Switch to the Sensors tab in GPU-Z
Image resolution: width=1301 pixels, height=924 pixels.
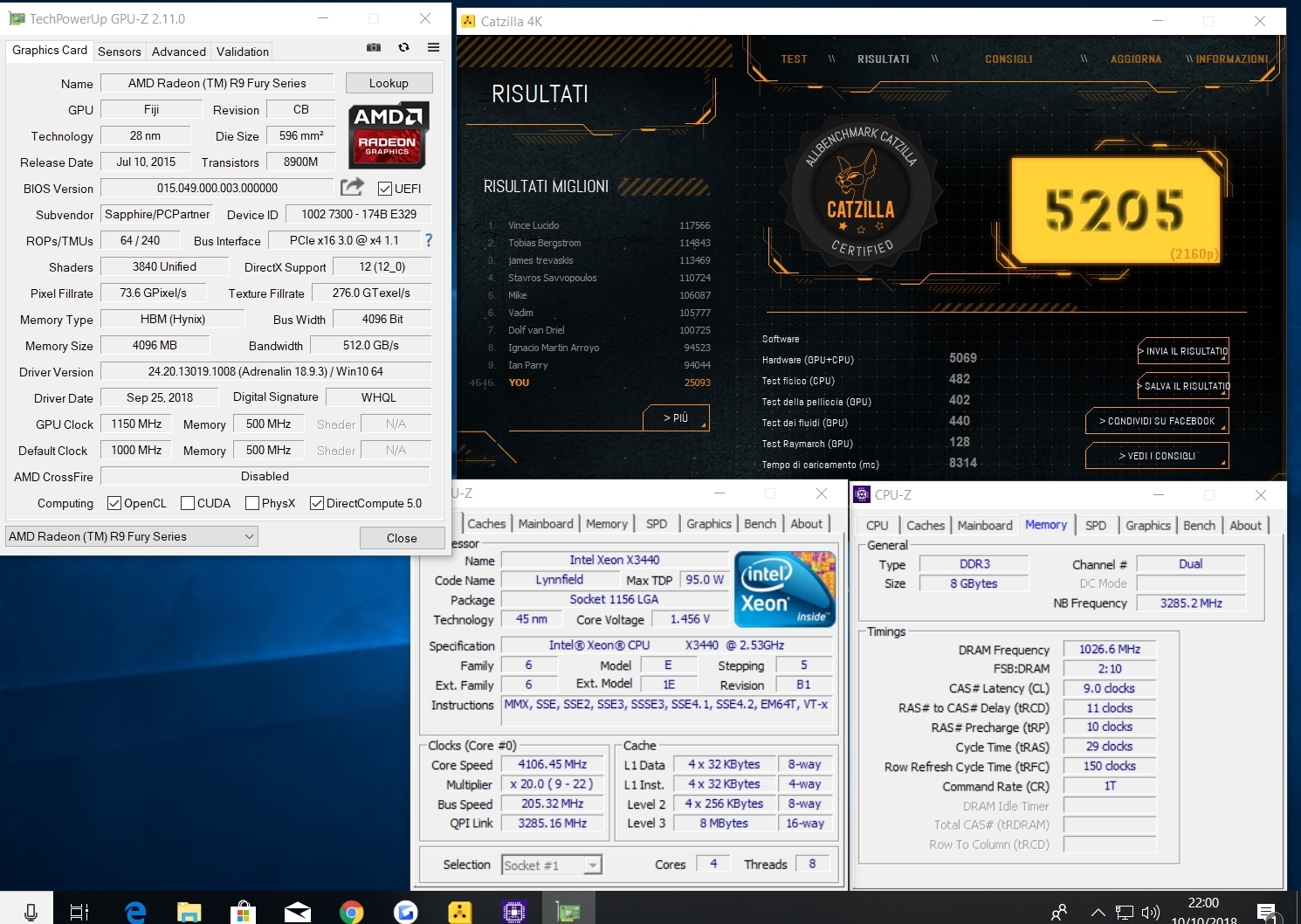point(120,52)
